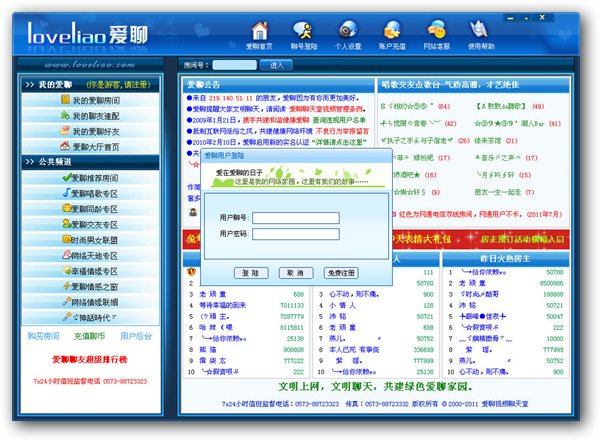Select 等待幸福的到来 row 7011133
Screen dimensions: 600x441
pyautogui.click(x=246, y=305)
